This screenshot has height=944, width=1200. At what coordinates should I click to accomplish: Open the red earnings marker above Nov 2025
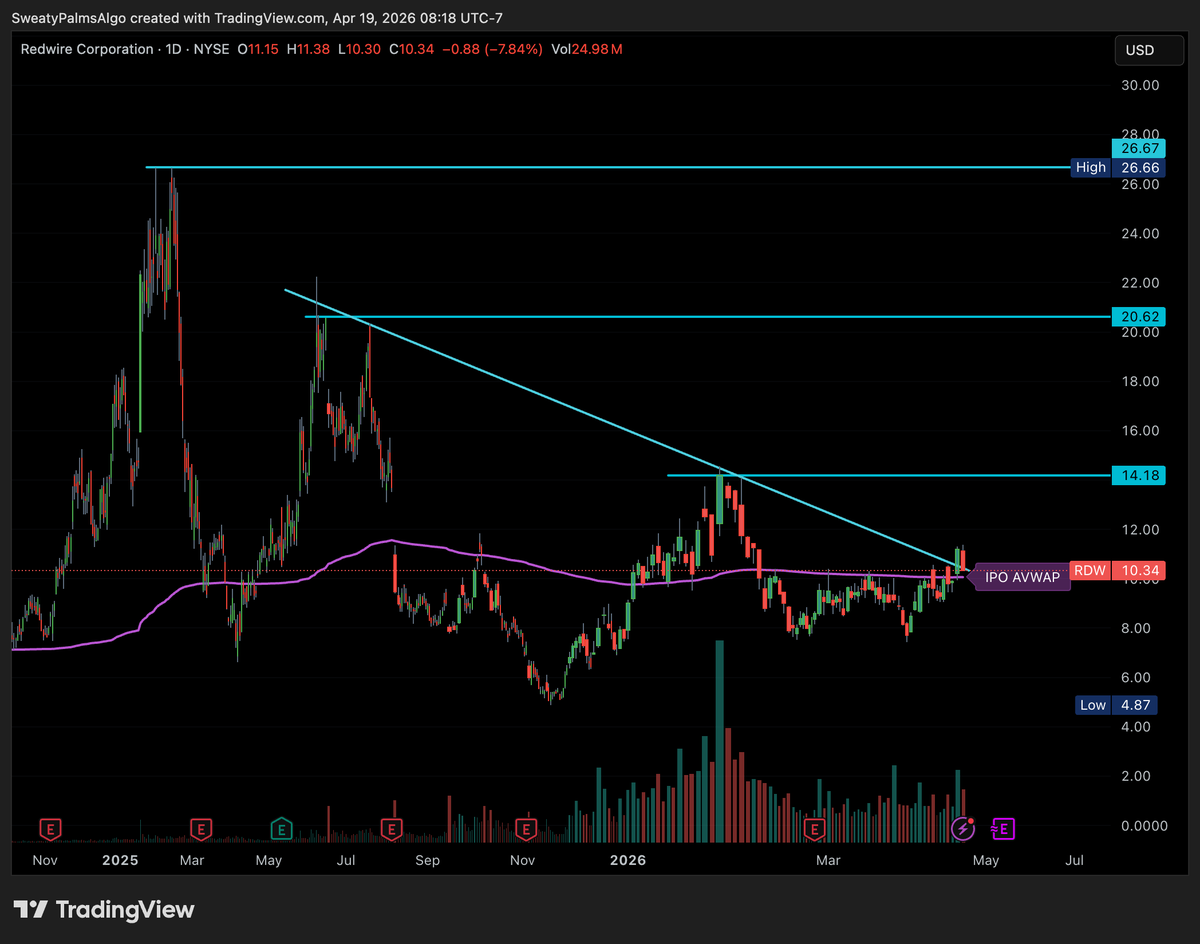526,828
